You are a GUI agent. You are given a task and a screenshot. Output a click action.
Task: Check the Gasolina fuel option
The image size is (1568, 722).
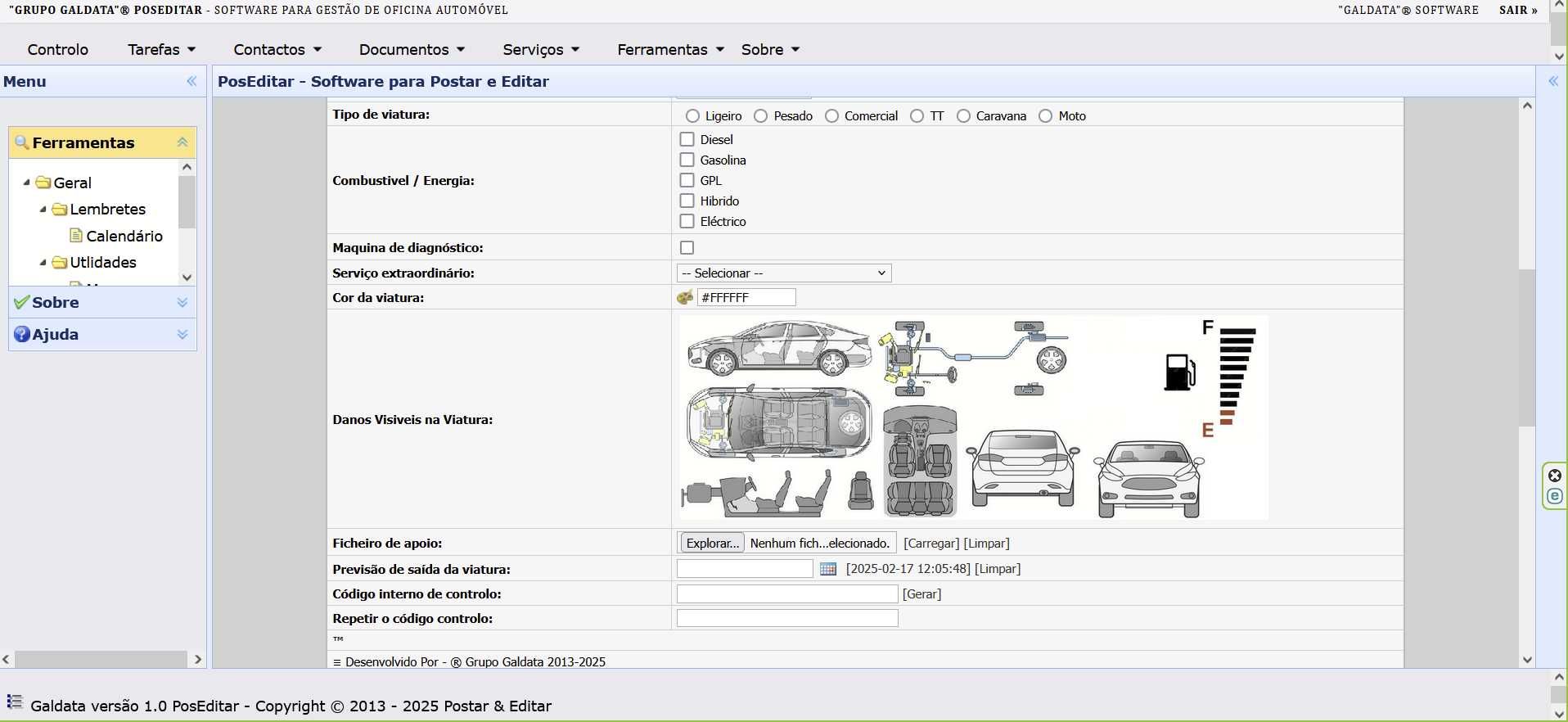[x=687, y=160]
